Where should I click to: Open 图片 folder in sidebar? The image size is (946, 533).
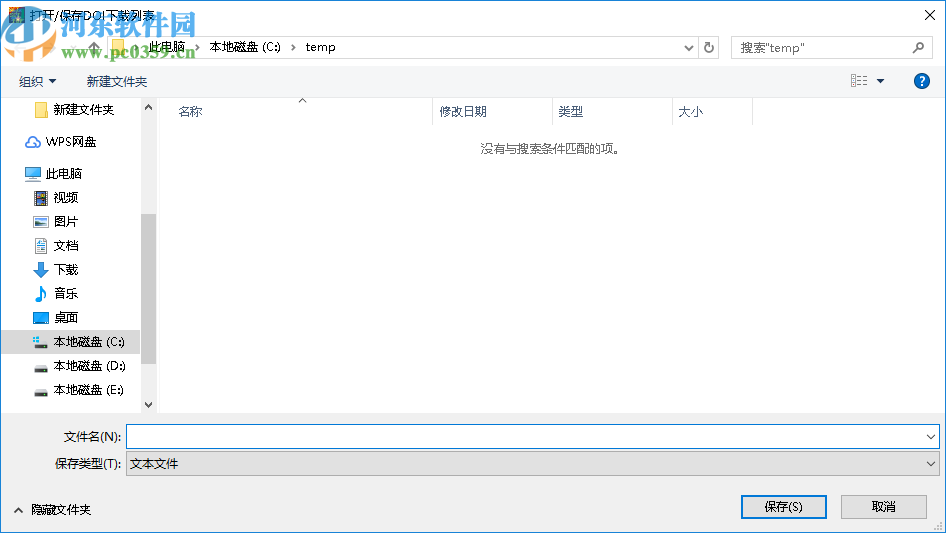66,222
